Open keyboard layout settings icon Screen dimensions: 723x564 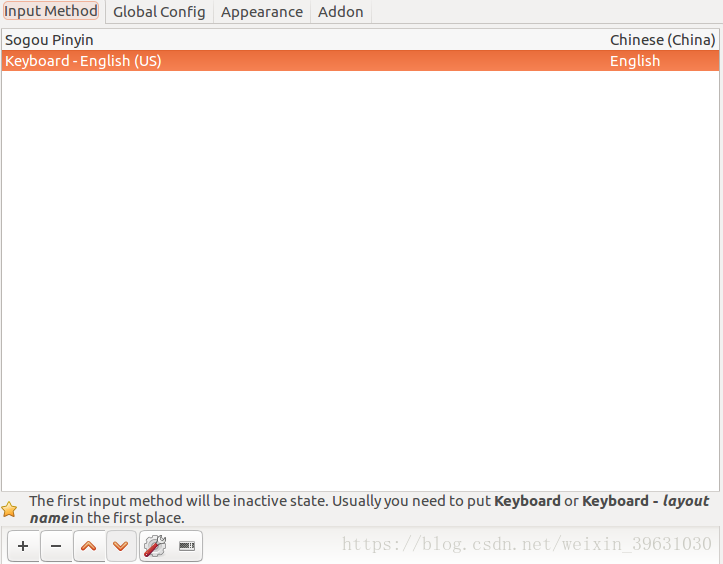pyautogui.click(x=187, y=546)
